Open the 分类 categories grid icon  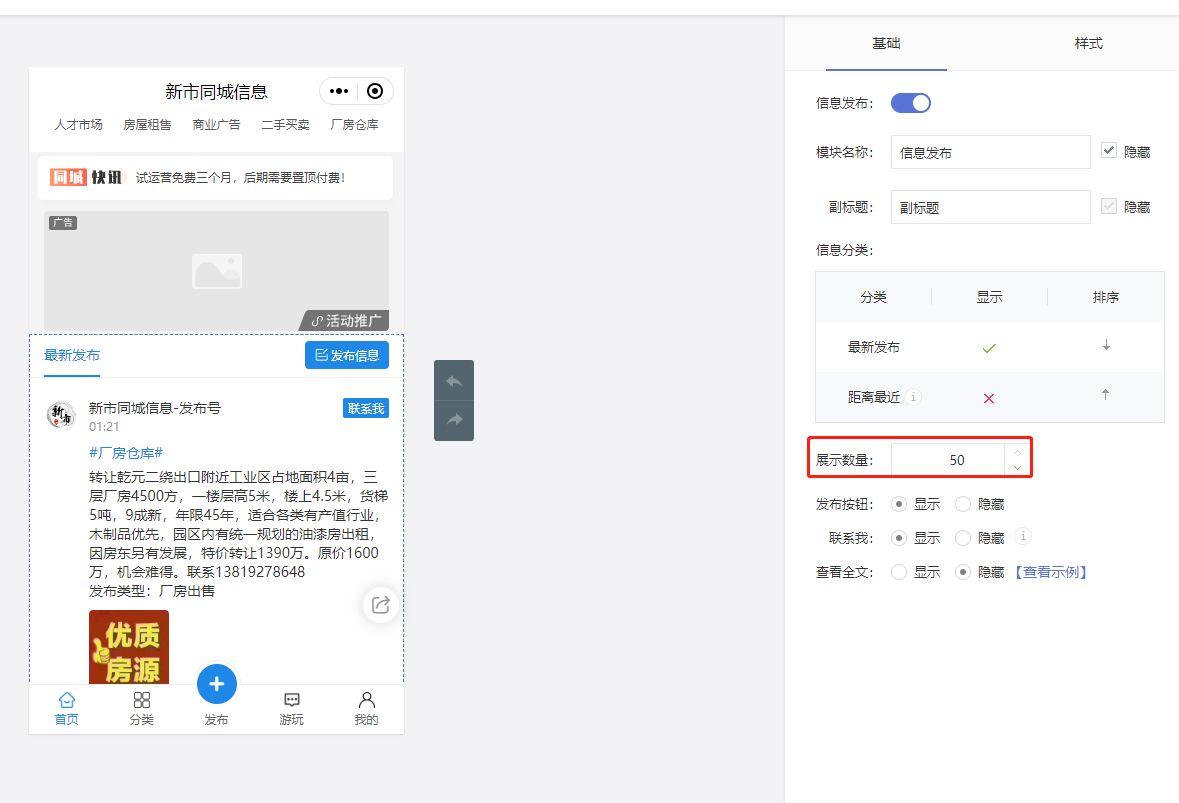point(142,700)
